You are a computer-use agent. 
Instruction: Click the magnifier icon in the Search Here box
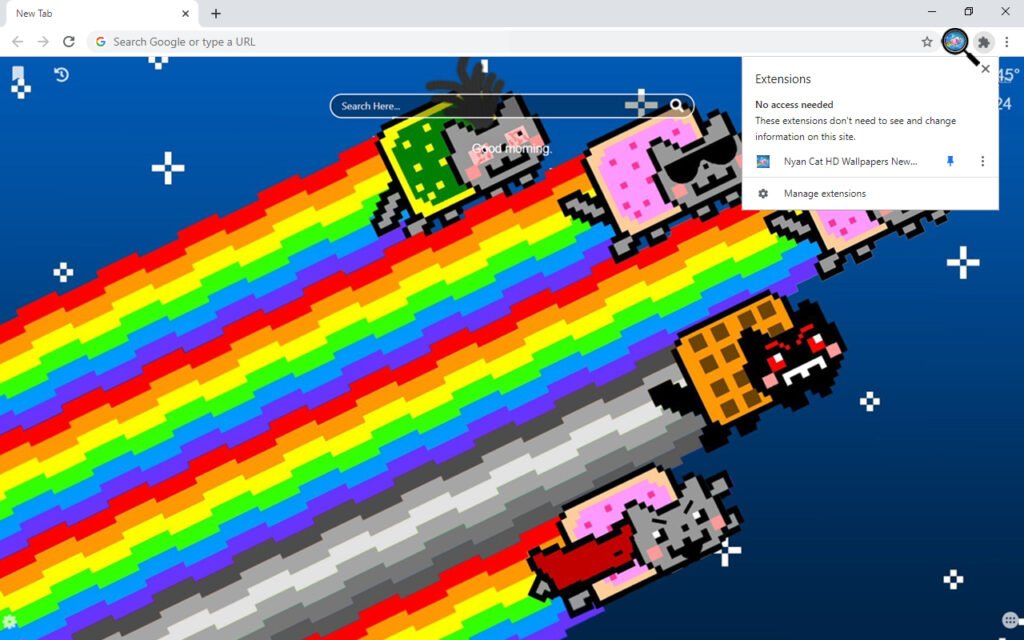coord(677,105)
